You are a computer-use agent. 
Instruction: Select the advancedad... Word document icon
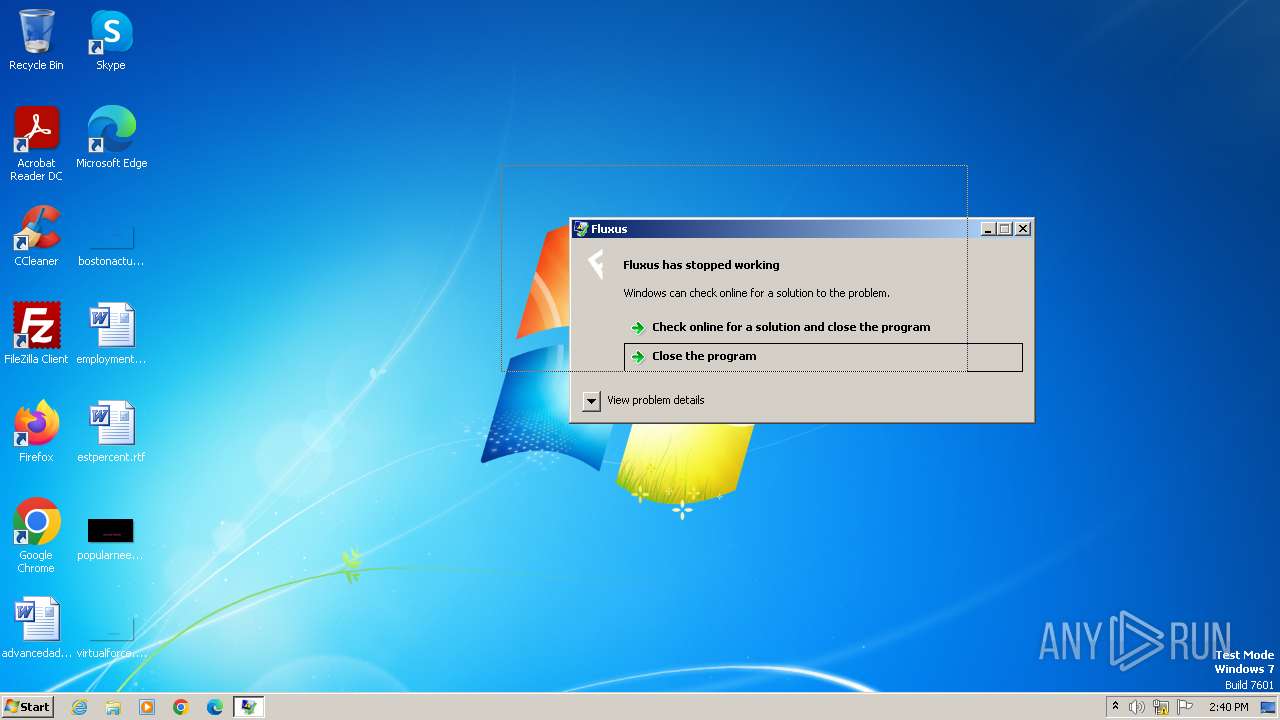tap(36, 628)
